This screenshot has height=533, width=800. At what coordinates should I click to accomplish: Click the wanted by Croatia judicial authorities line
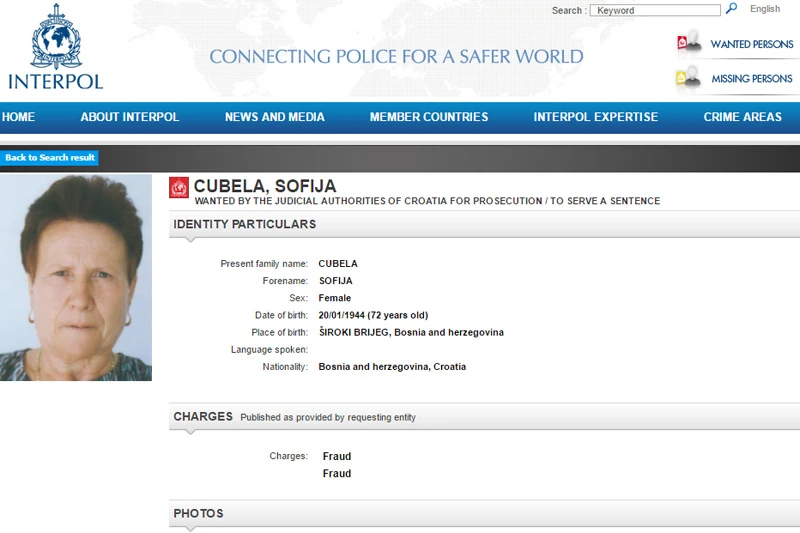(x=428, y=201)
